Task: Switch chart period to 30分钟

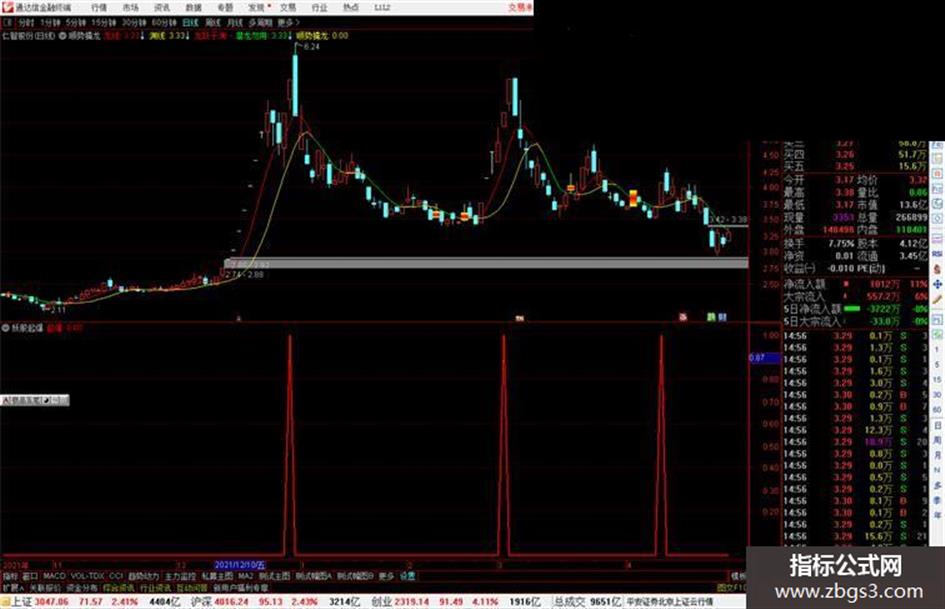Action: (x=134, y=23)
